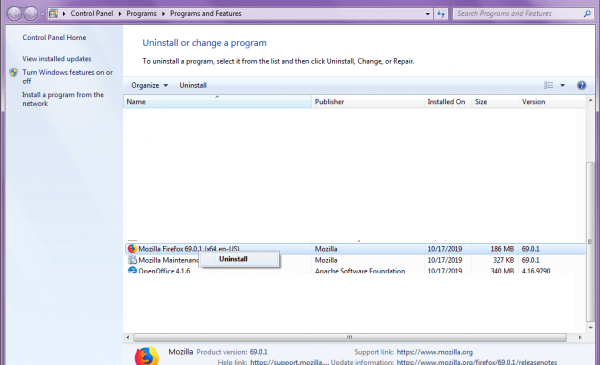Image resolution: width=600 pixels, height=365 pixels.
Task: Sort by the Publisher column header
Action: click(x=368, y=102)
